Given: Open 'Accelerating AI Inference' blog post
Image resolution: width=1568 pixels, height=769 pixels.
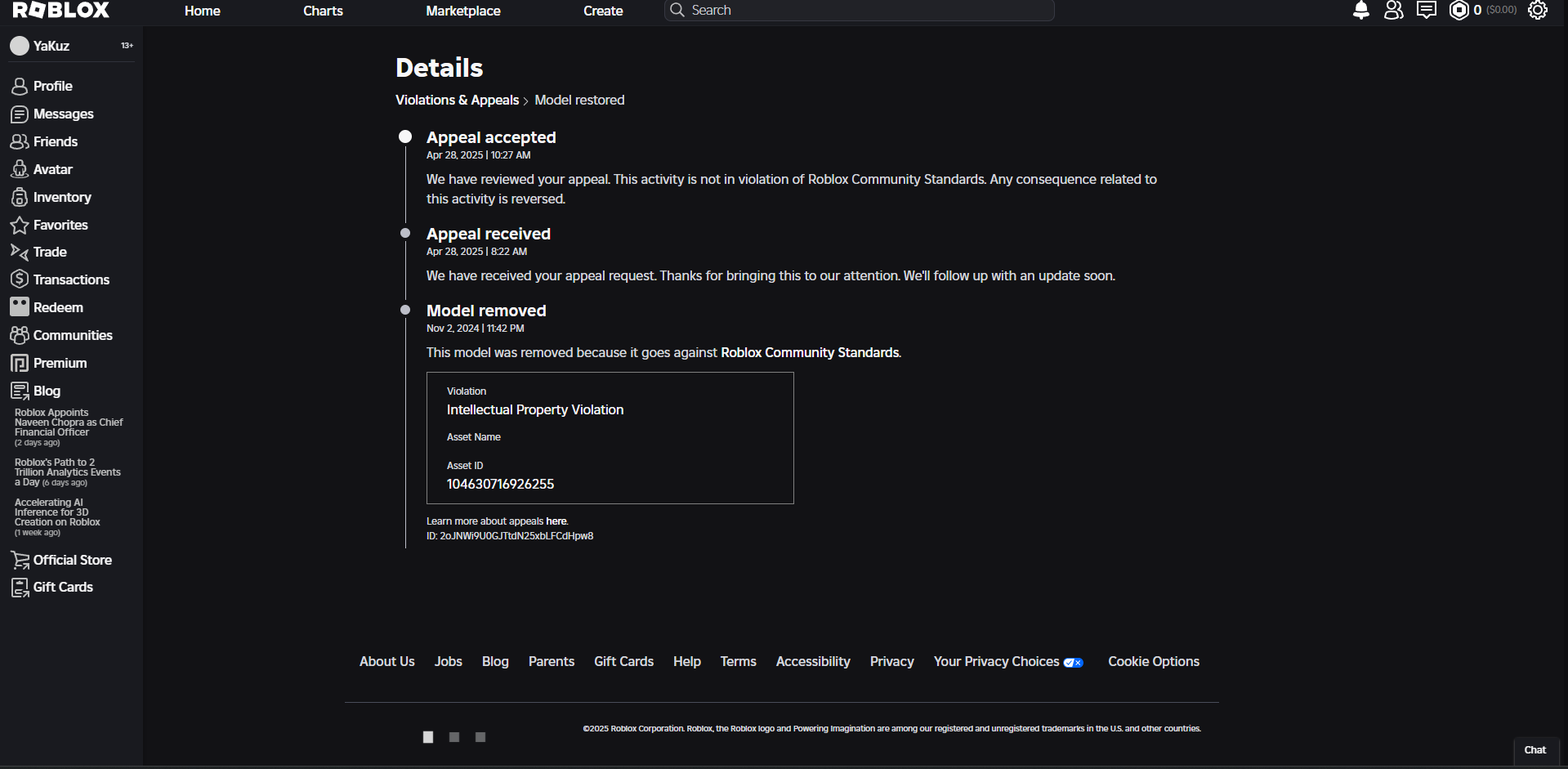Looking at the screenshot, I should 57,517.
